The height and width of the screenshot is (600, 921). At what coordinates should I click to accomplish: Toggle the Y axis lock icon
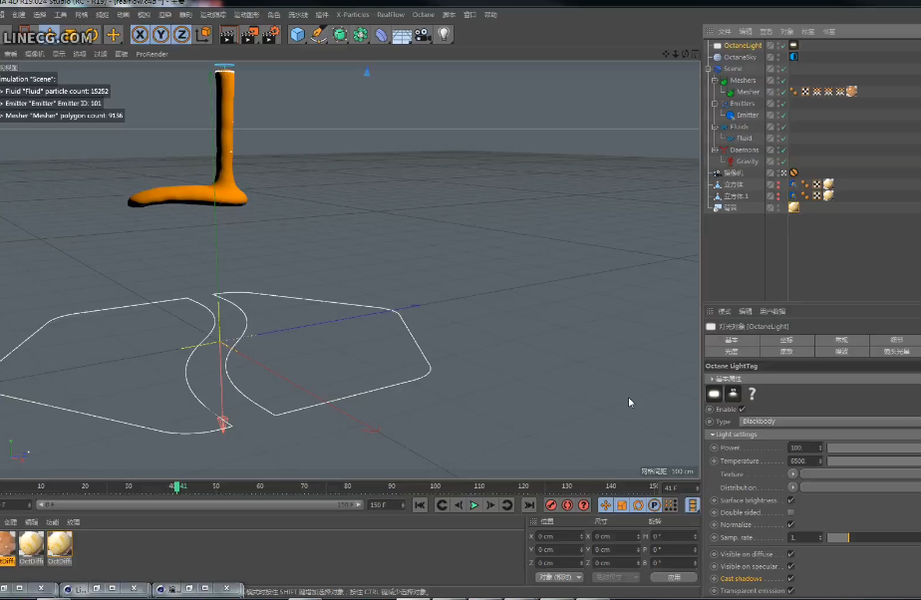click(x=161, y=35)
